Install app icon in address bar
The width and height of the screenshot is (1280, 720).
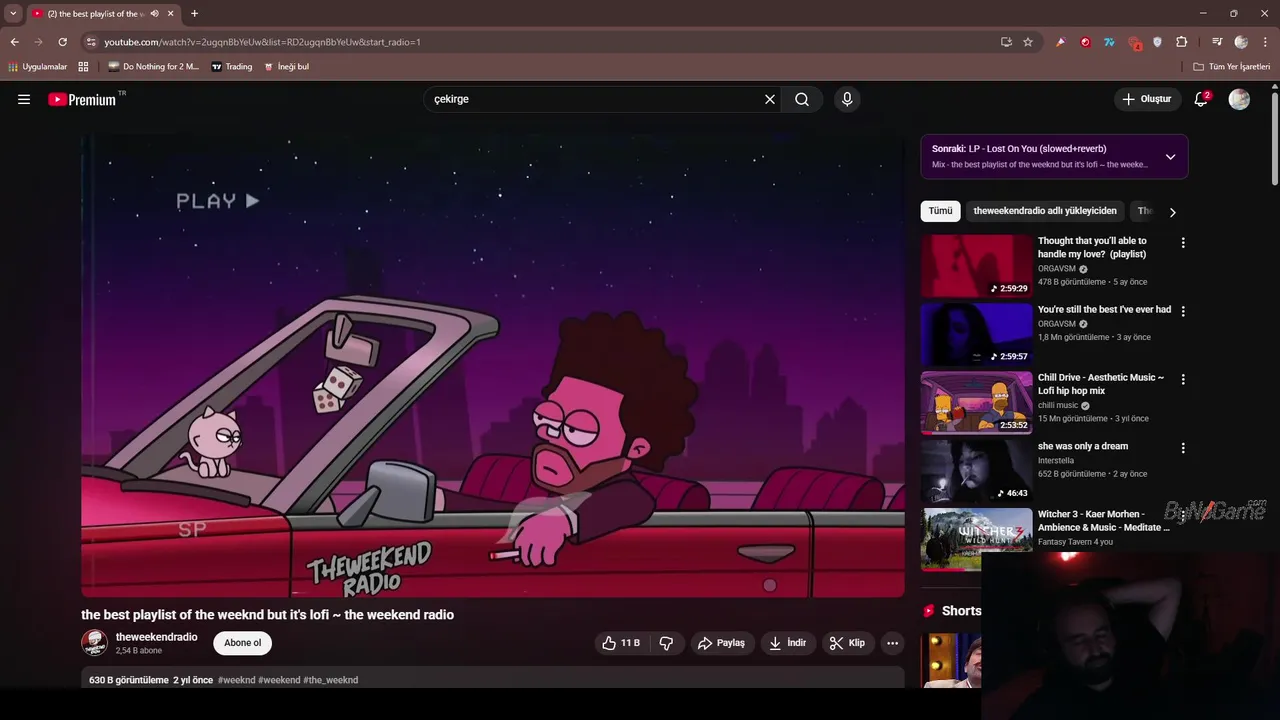coord(1006,42)
